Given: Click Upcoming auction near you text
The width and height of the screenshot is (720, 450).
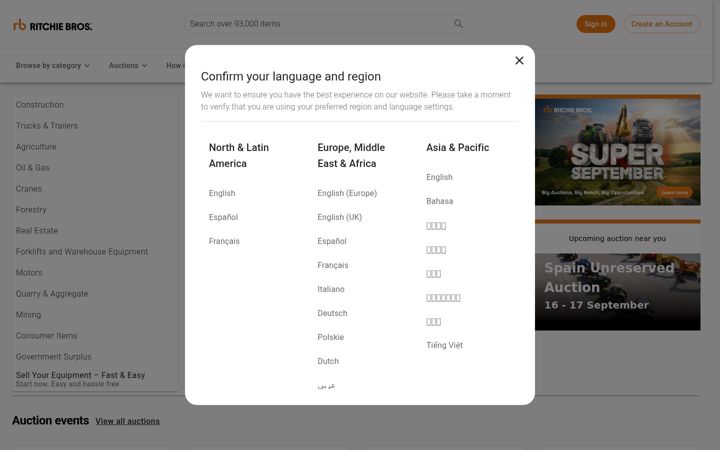Looking at the screenshot, I should pyautogui.click(x=617, y=239).
